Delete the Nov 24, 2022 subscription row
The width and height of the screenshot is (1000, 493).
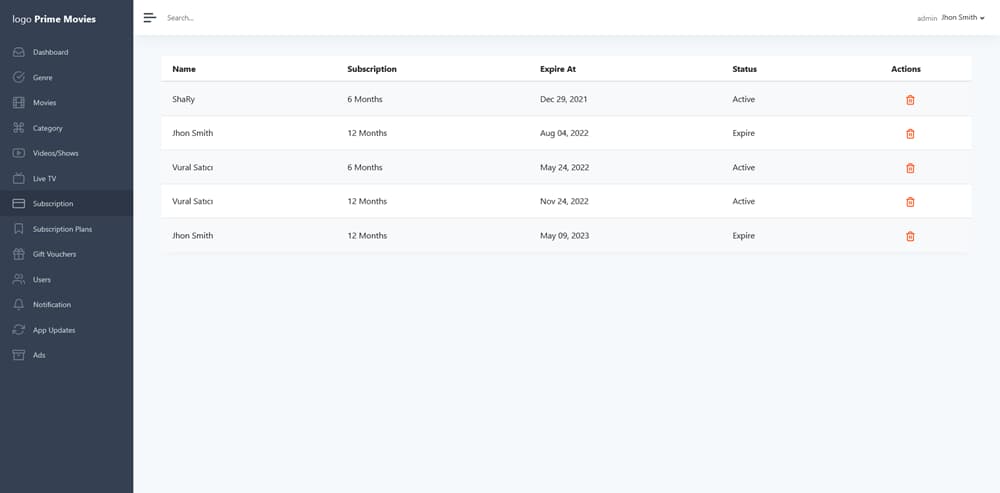coord(910,202)
